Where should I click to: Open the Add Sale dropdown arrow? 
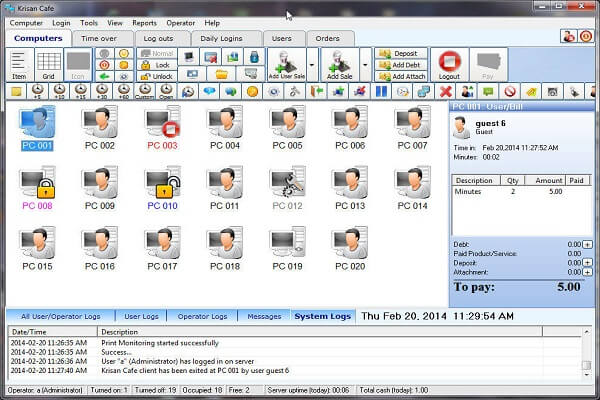(x=365, y=65)
